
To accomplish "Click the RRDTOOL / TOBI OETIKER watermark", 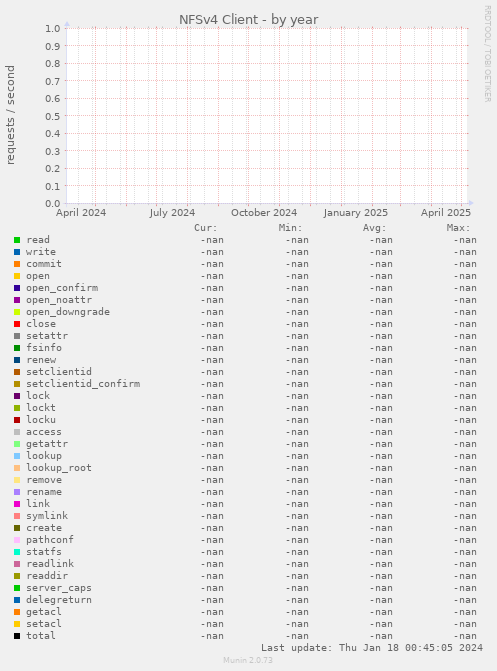I will click(488, 53).
